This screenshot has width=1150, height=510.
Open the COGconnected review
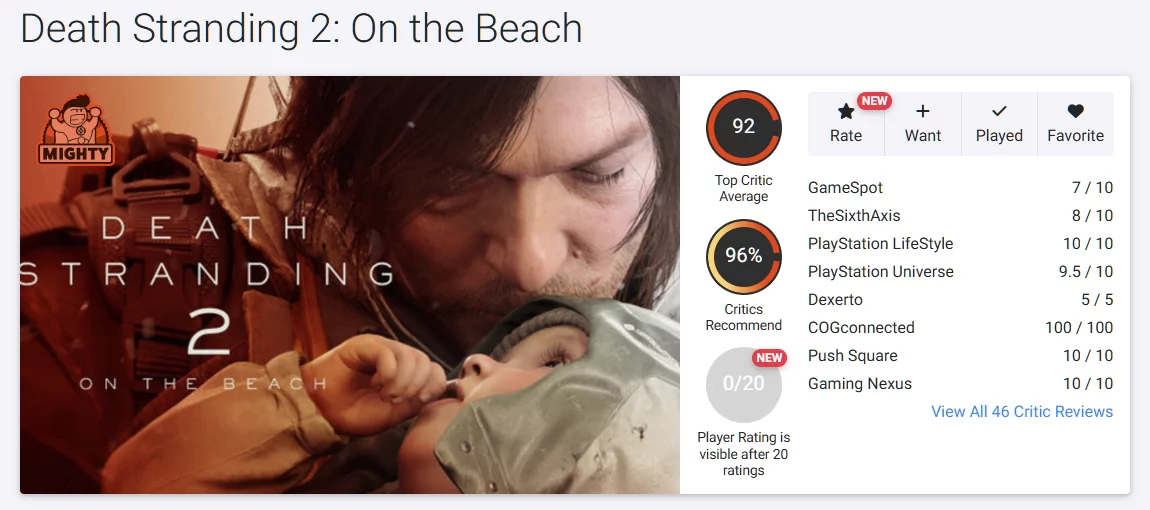861,328
